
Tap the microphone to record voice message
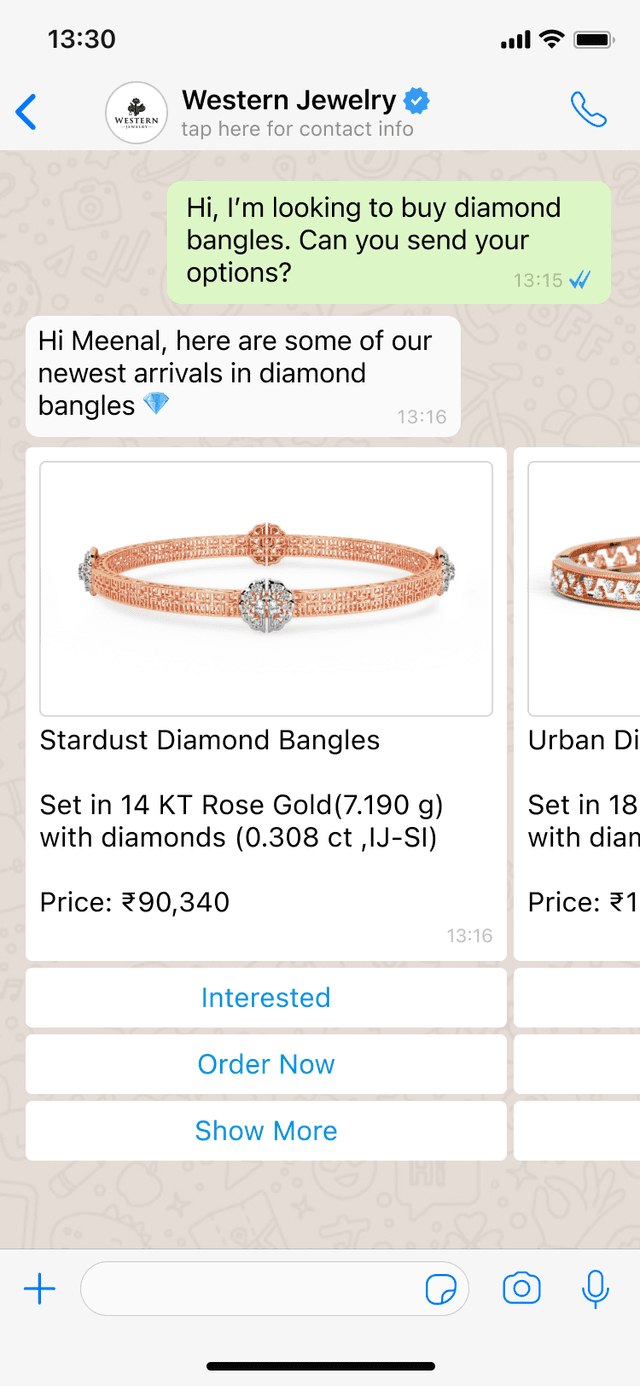pyautogui.click(x=595, y=1289)
